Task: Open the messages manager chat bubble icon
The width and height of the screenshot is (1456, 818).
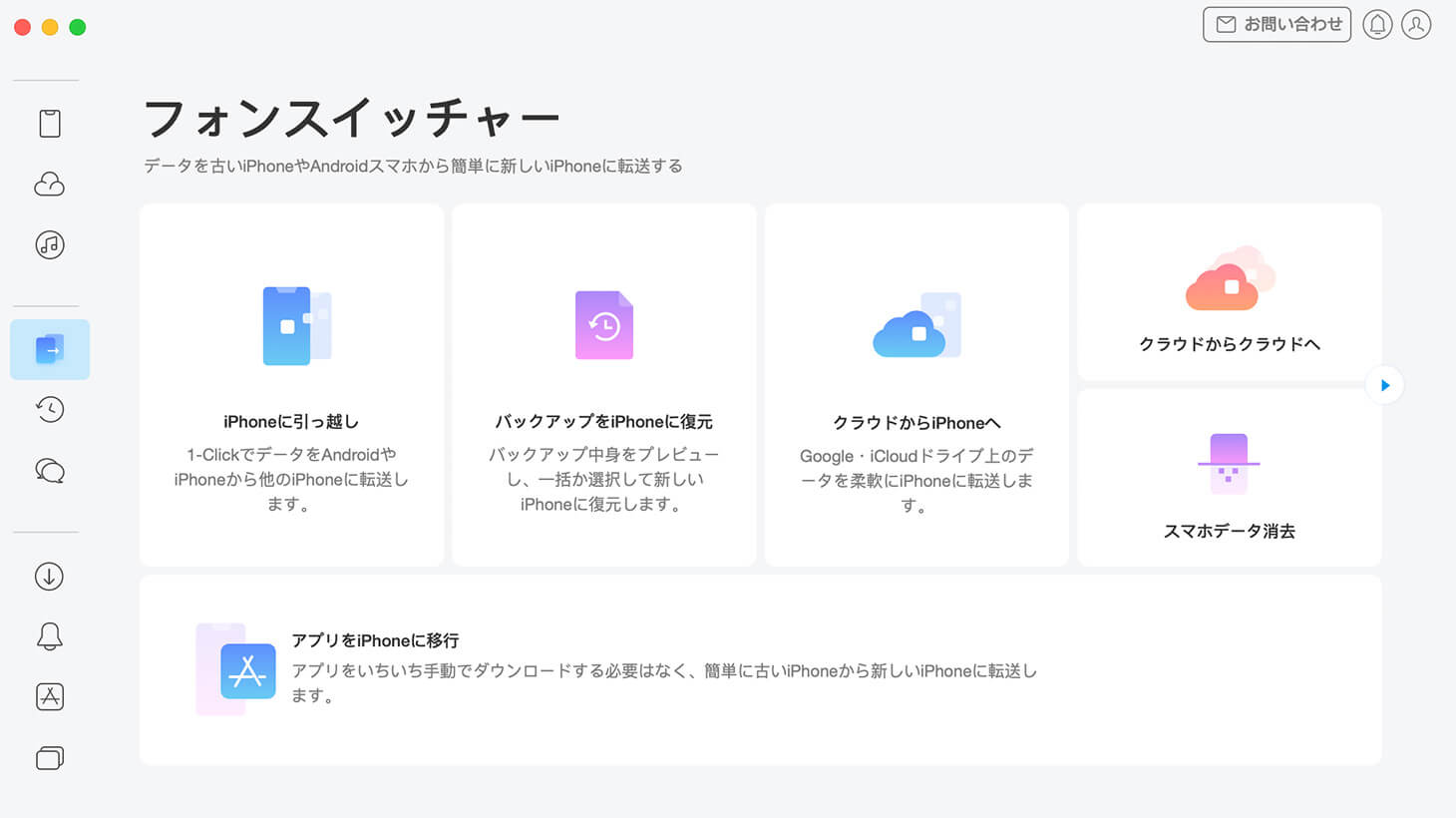Action: pos(49,470)
